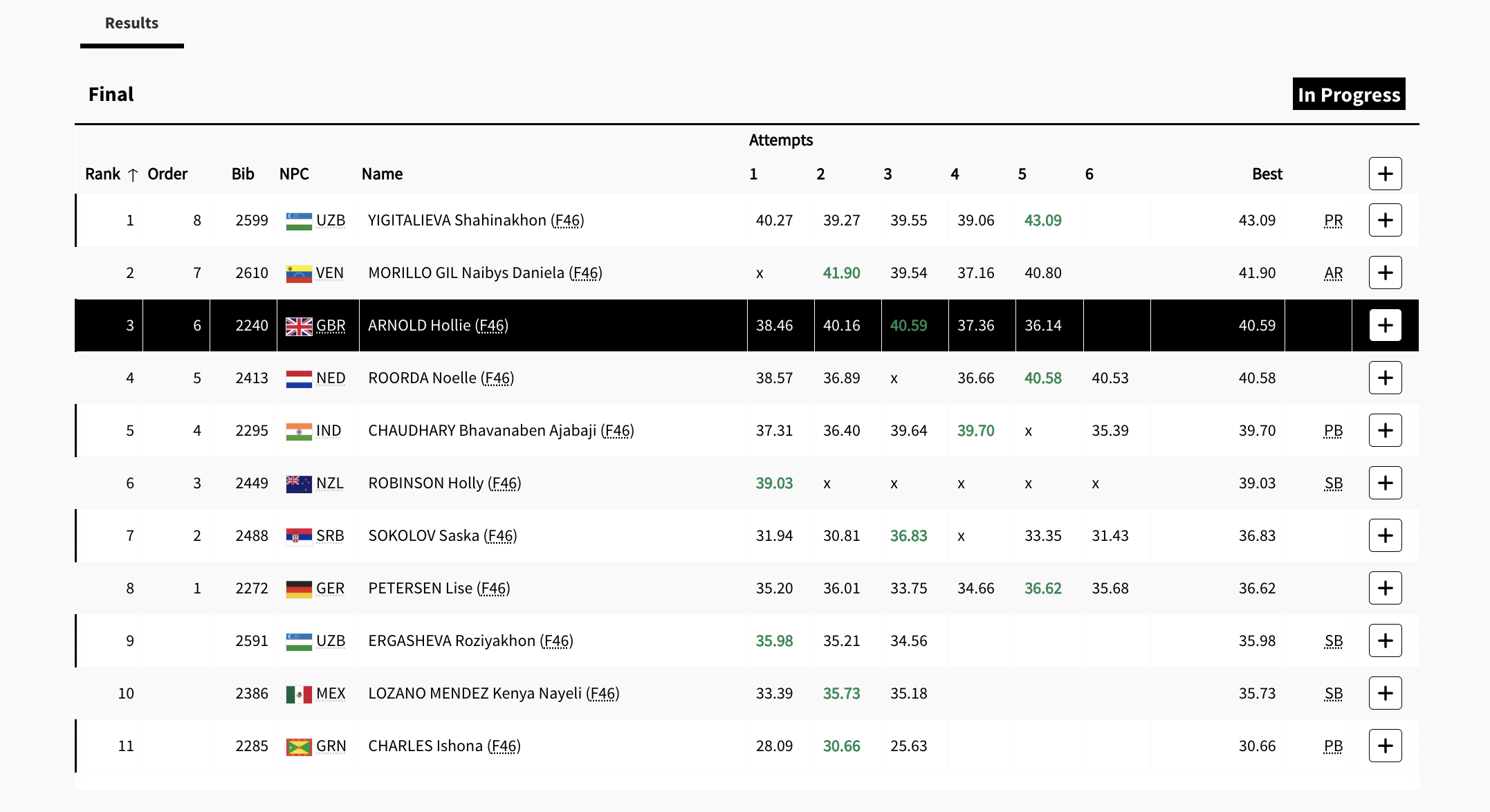Viewport: 1490px width, 812px height.
Task: Click the Uzbekistan flag for YIGITALIEVA
Action: point(299,221)
